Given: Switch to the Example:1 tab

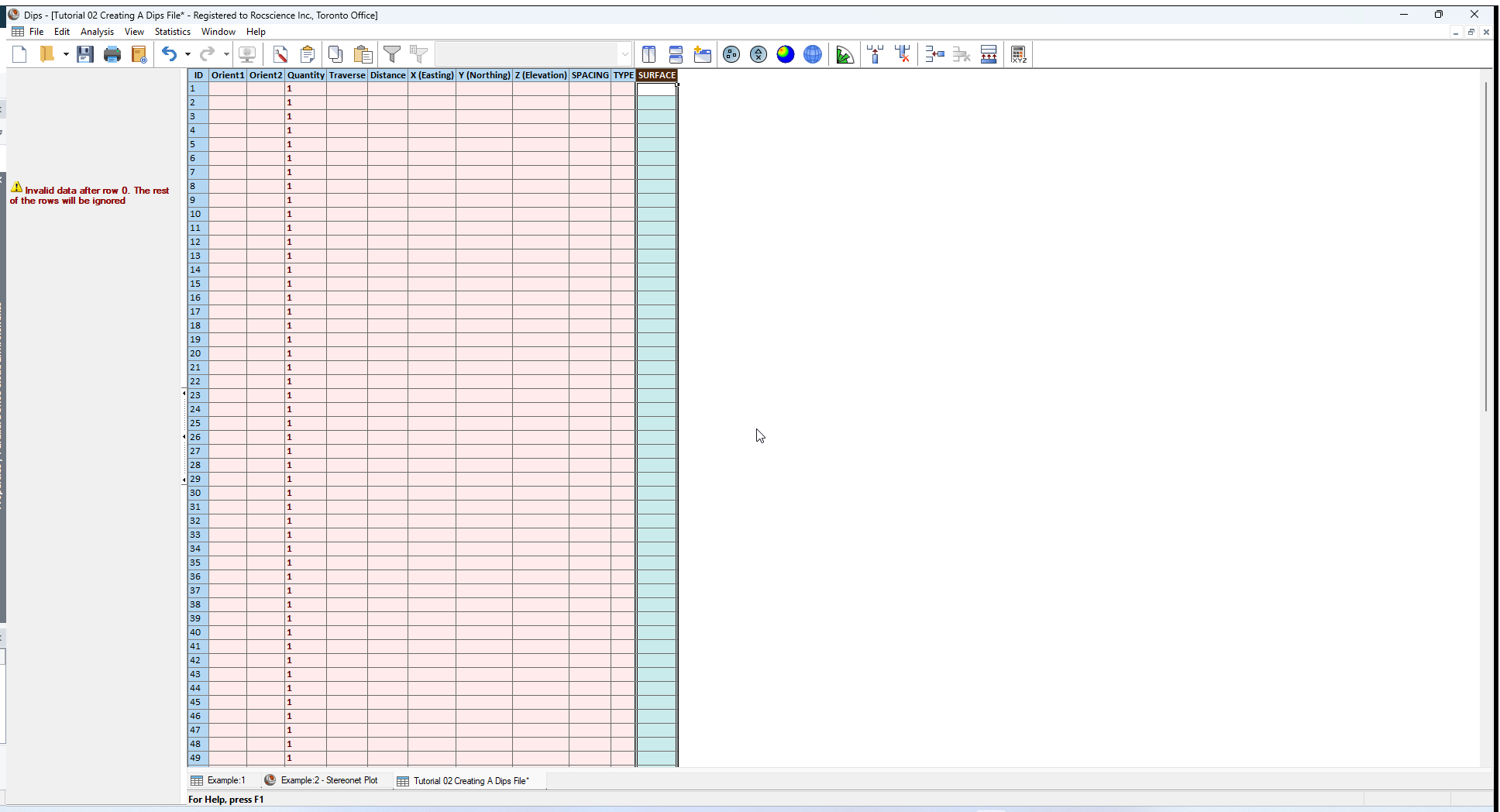Looking at the screenshot, I should pos(218,780).
